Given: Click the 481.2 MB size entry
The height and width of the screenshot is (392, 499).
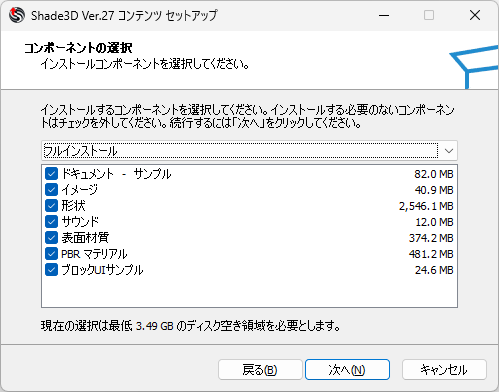Looking at the screenshot, I should point(431,254).
